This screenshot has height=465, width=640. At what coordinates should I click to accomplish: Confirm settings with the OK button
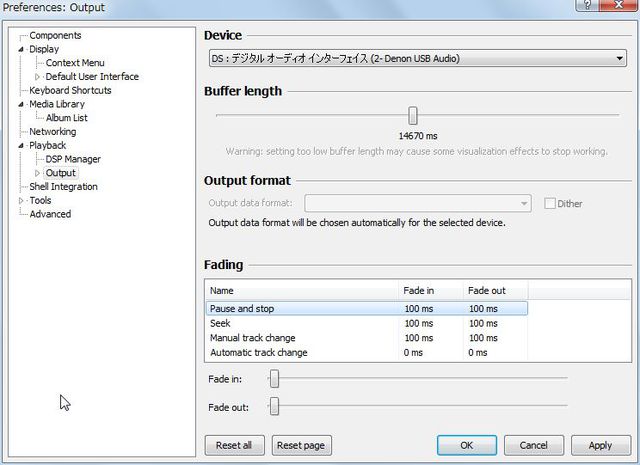[466, 445]
